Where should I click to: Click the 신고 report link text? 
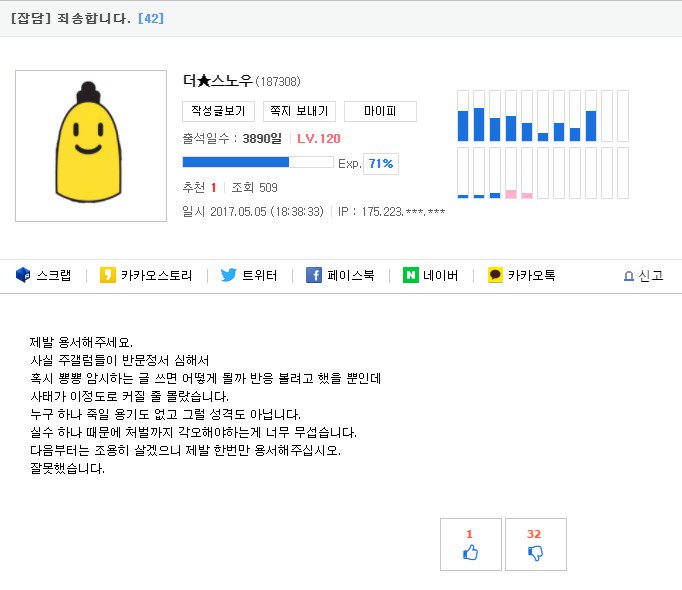click(651, 276)
